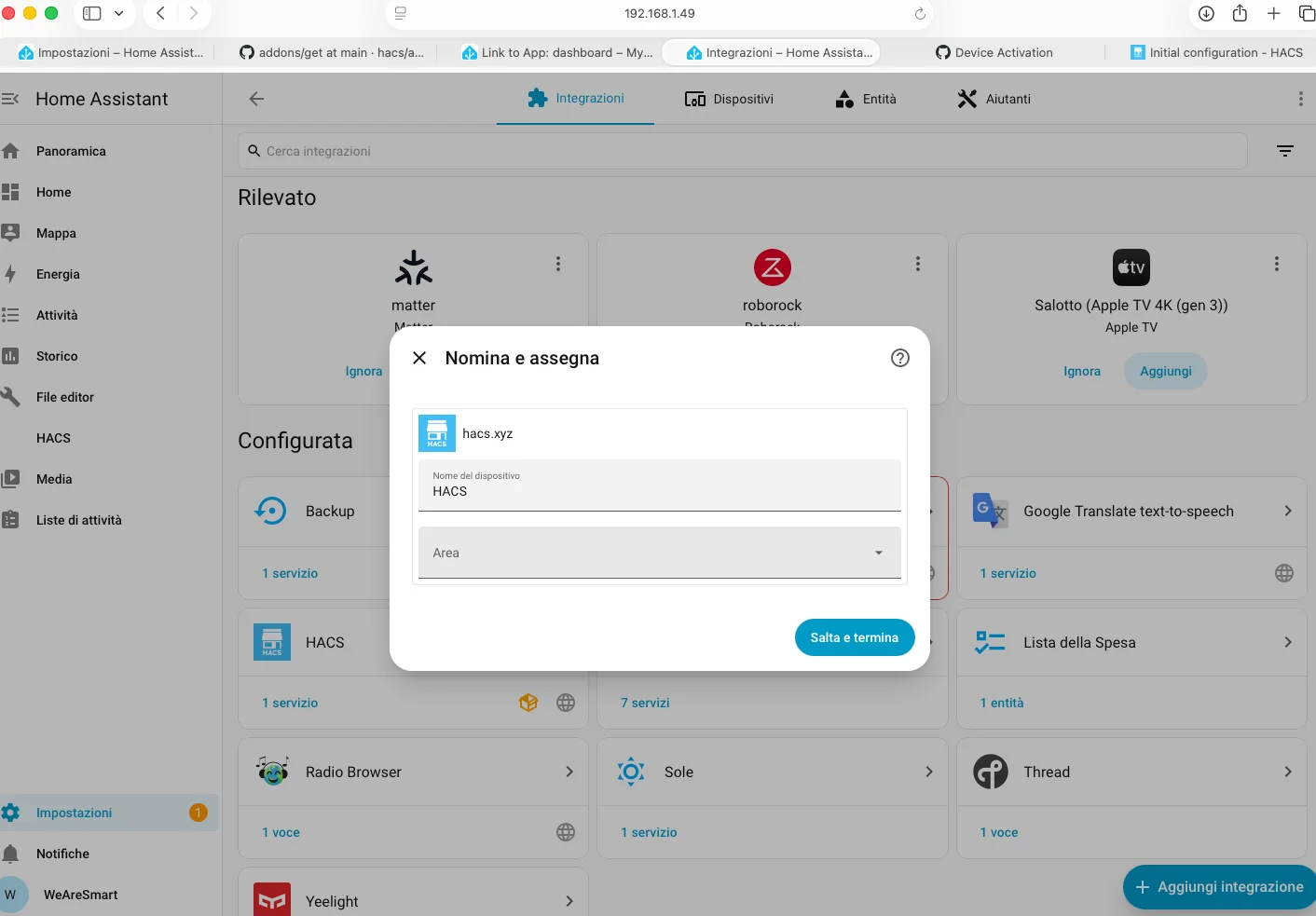
Task: Open Google Translate text-to-speech integration
Action: (x=1131, y=511)
